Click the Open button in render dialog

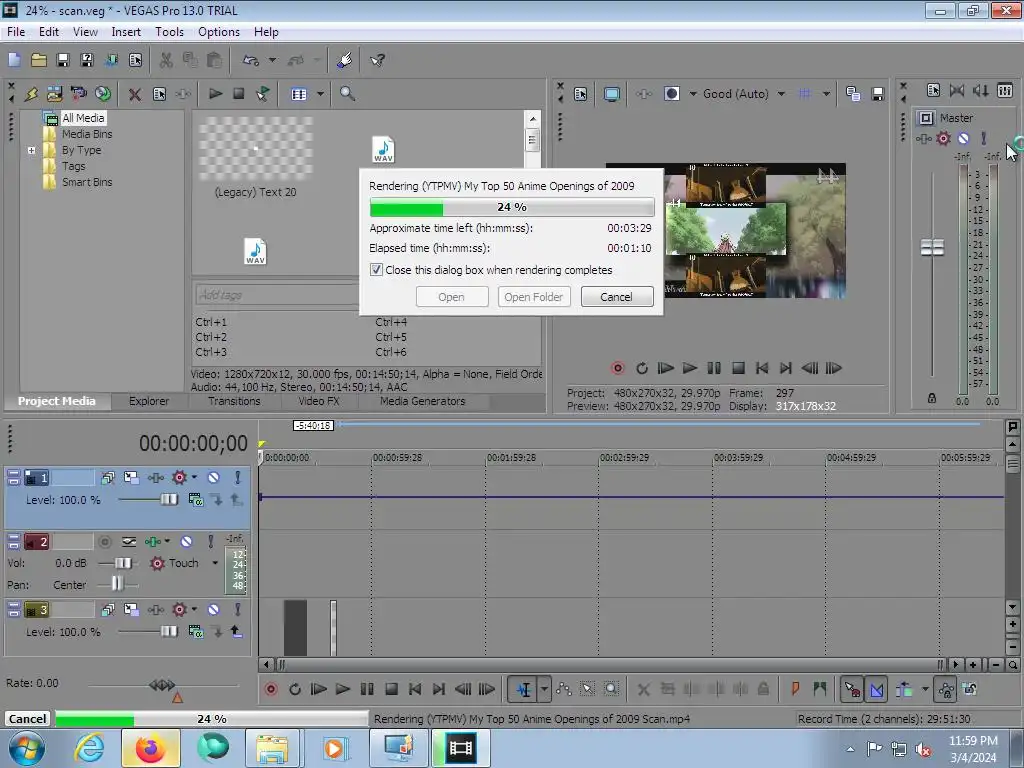click(451, 296)
